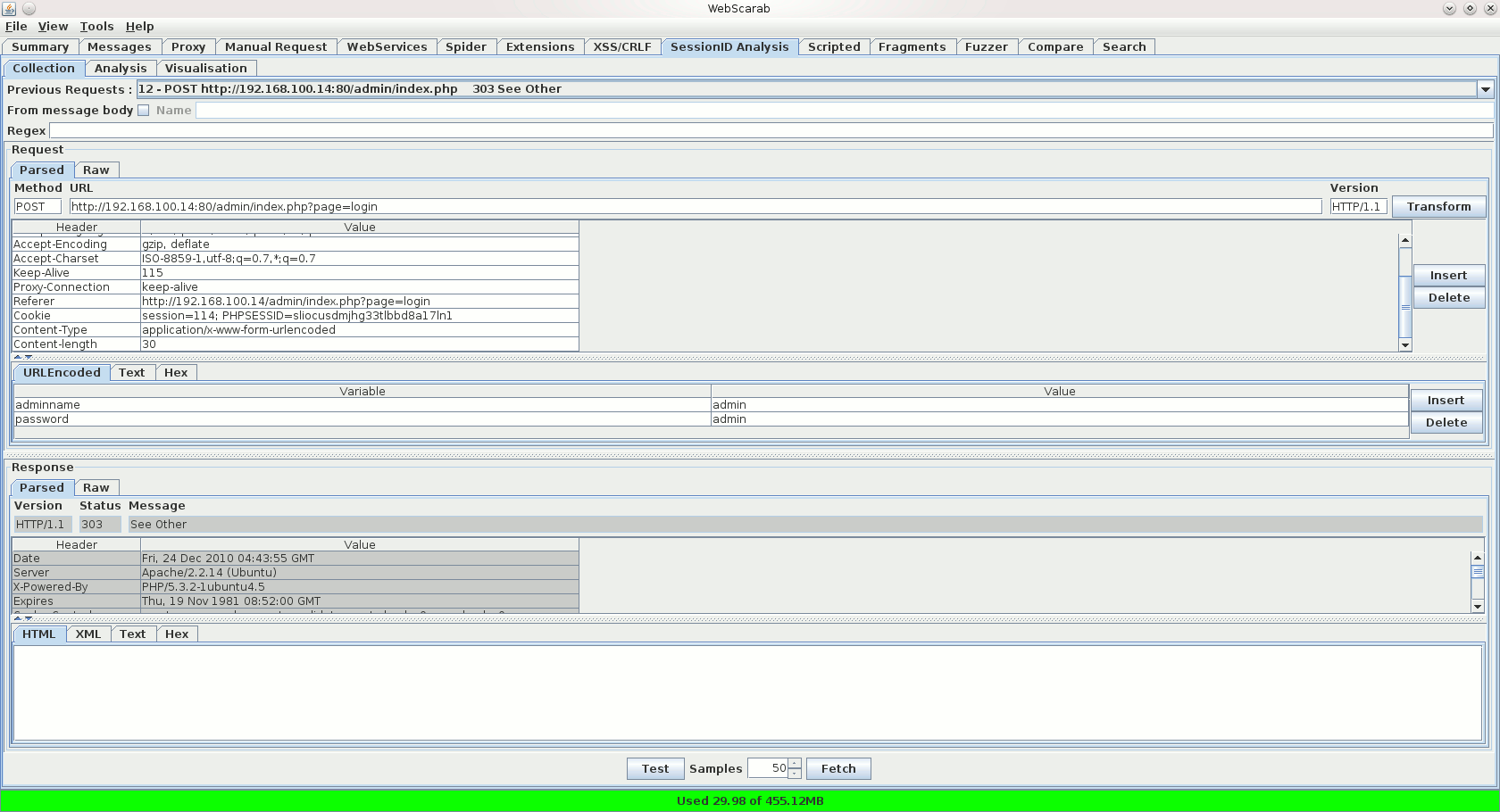The image size is (1500, 812).
Task: Click collapse-up arrow below response headers table
Action: tap(17, 618)
